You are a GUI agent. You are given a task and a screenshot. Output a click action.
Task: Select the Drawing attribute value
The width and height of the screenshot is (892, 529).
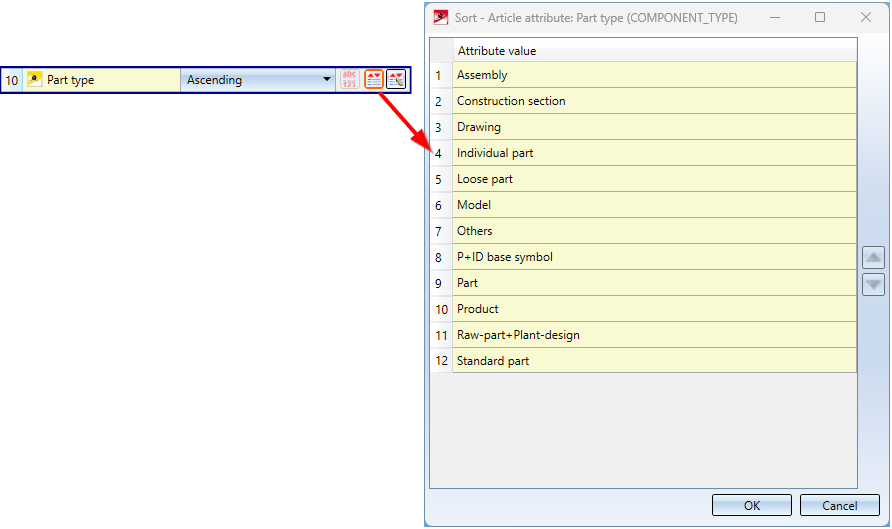coord(654,127)
